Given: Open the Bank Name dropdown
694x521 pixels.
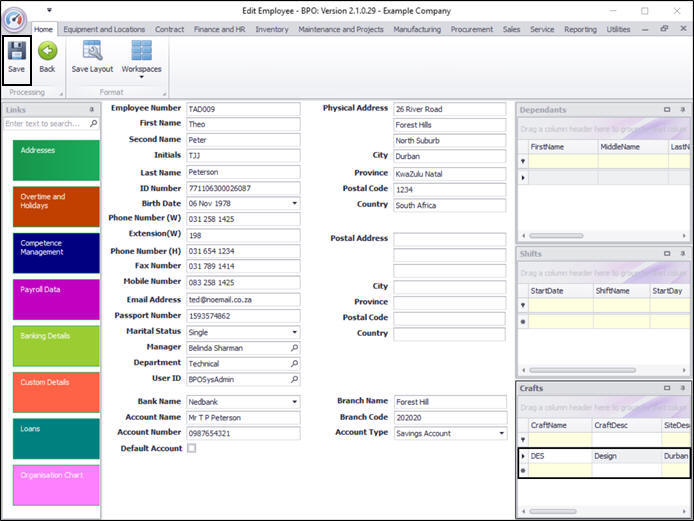Looking at the screenshot, I should (294, 402).
